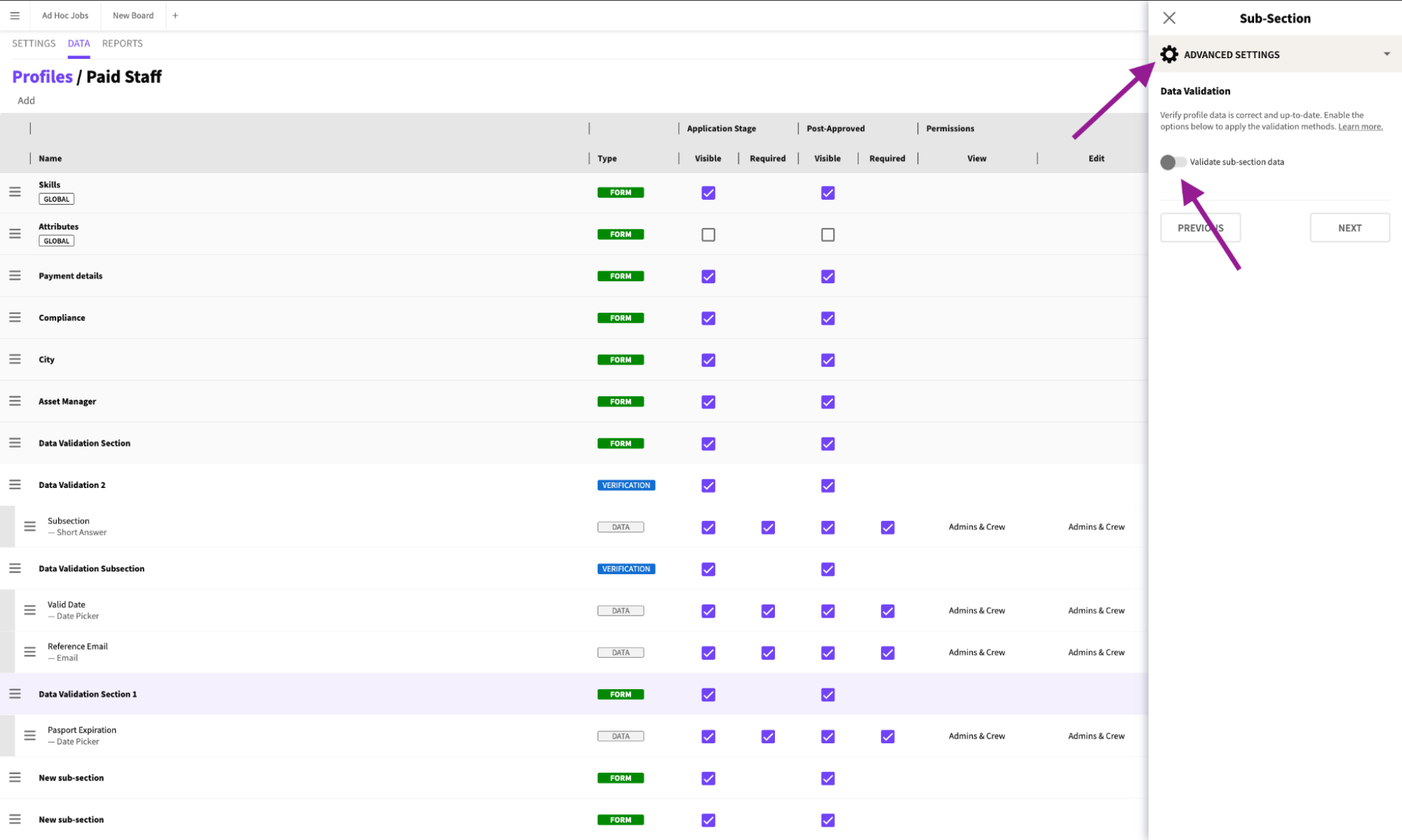Viewport: 1402px width, 840px height.
Task: Click drag handle of Data Validation Section 1
Action: point(15,693)
